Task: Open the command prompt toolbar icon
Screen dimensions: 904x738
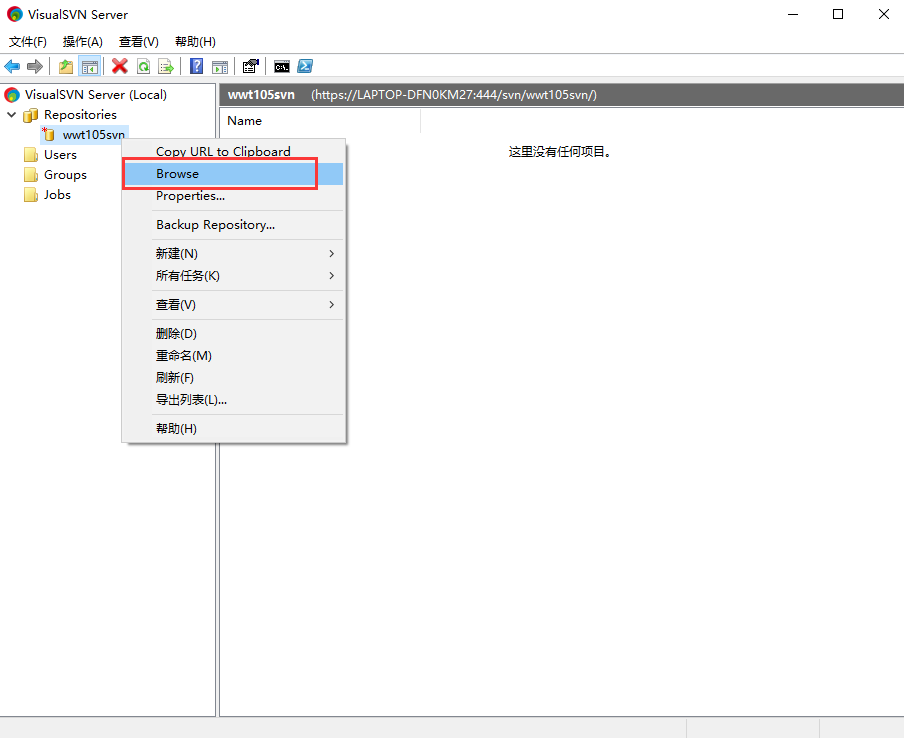Action: (x=282, y=66)
